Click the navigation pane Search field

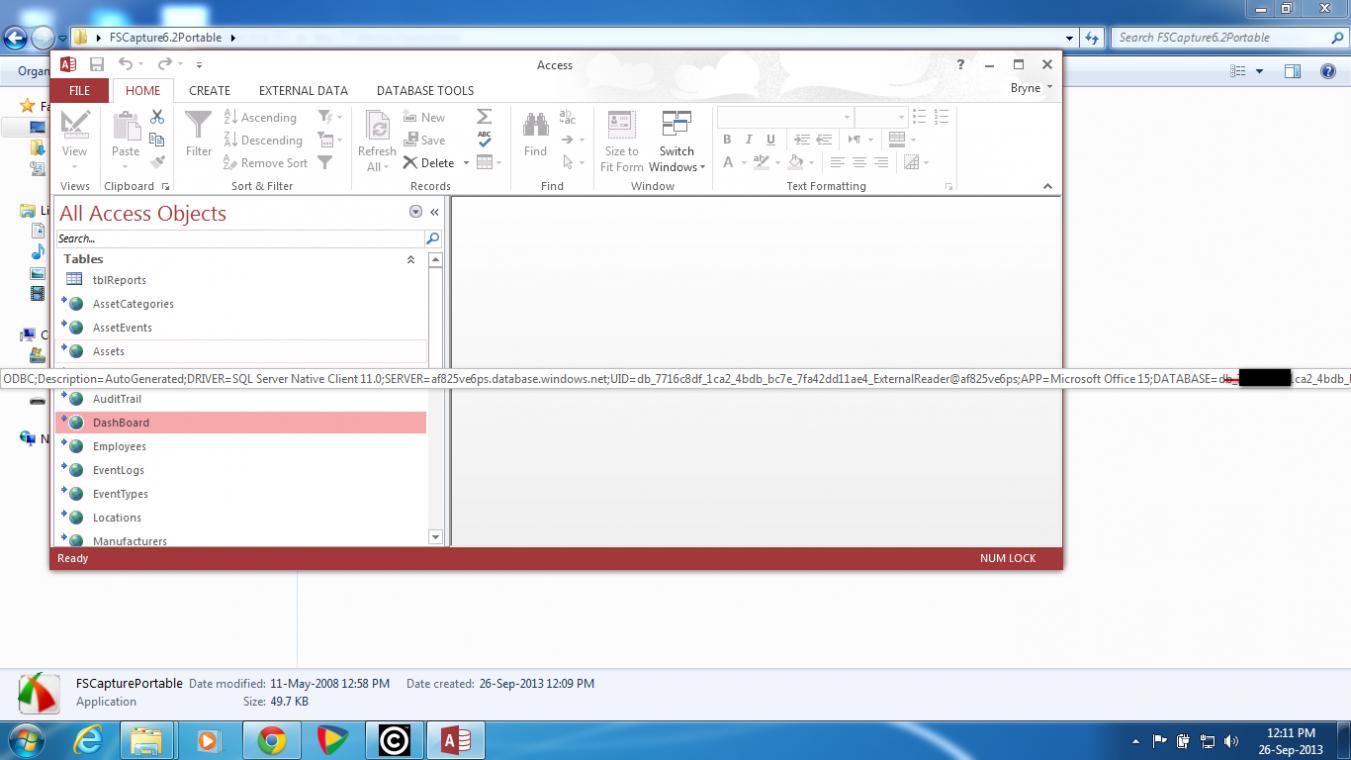point(240,238)
